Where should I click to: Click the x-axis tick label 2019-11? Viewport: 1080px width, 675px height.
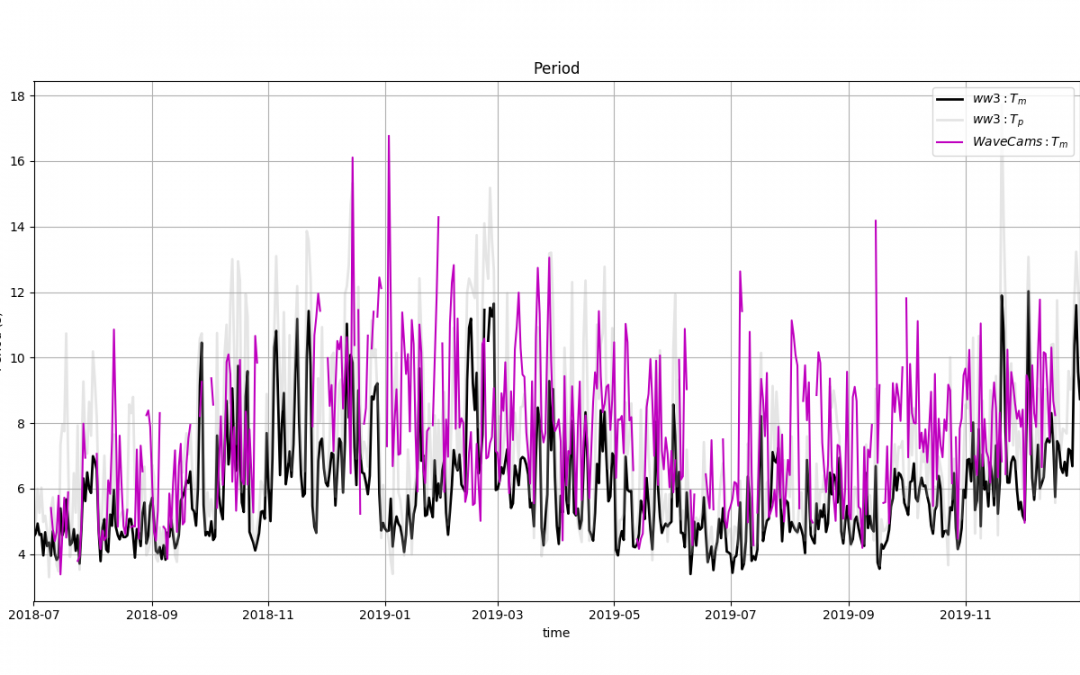pos(966,614)
